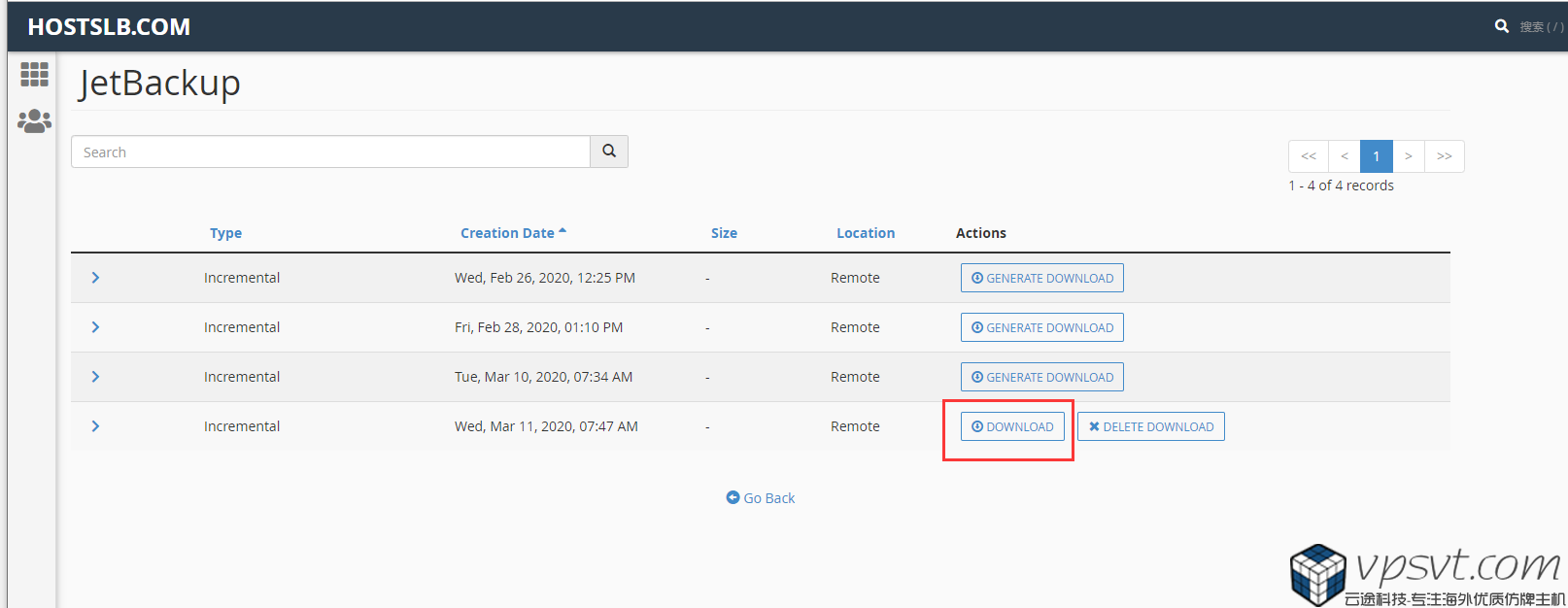Open the user manager people icon
The width and height of the screenshot is (1568, 608).
coord(34,121)
